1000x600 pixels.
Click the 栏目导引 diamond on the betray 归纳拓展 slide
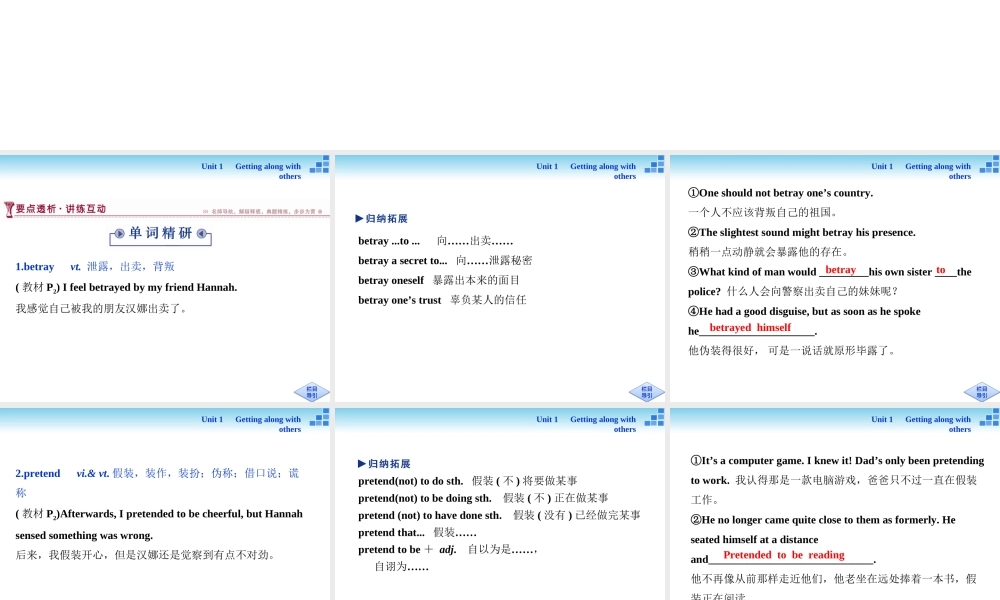tap(647, 392)
